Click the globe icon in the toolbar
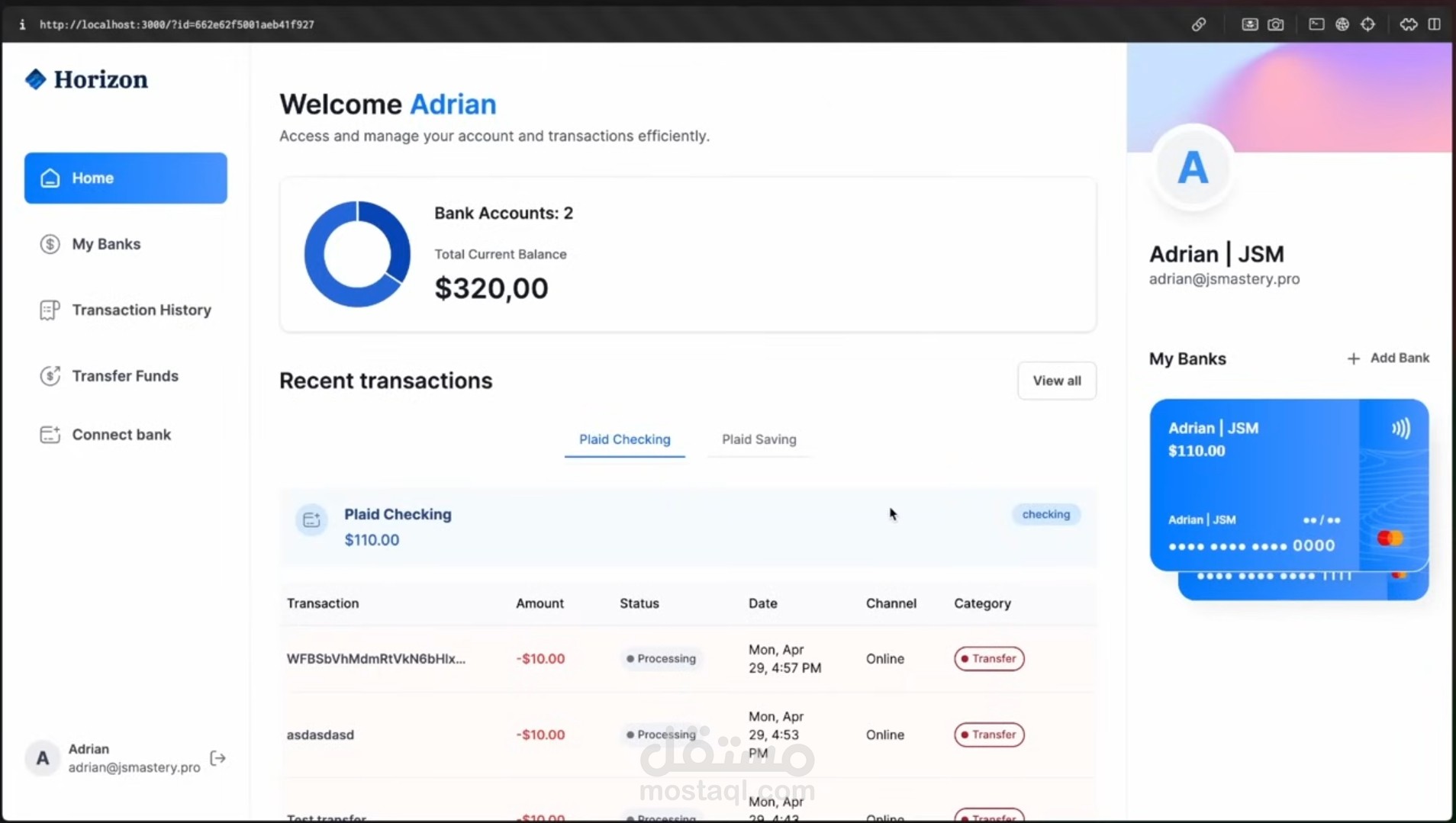Screen dimensions: 1456x823 coord(1343,24)
